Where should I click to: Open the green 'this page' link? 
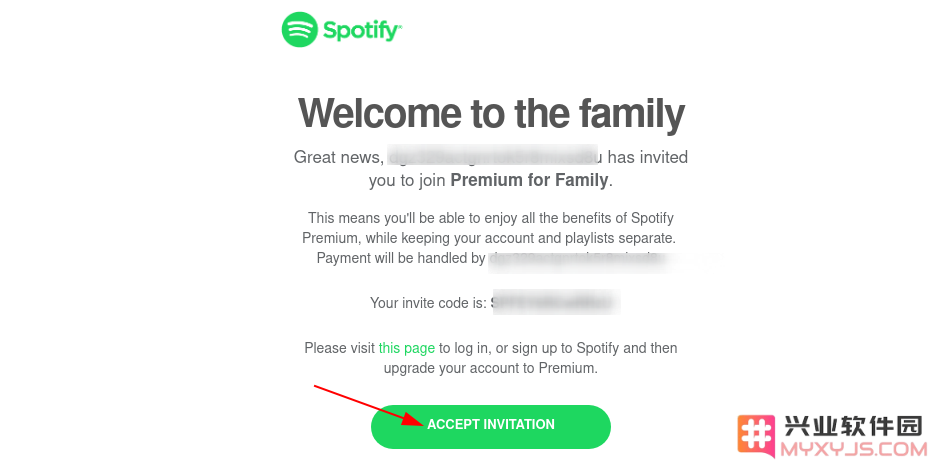(406, 348)
